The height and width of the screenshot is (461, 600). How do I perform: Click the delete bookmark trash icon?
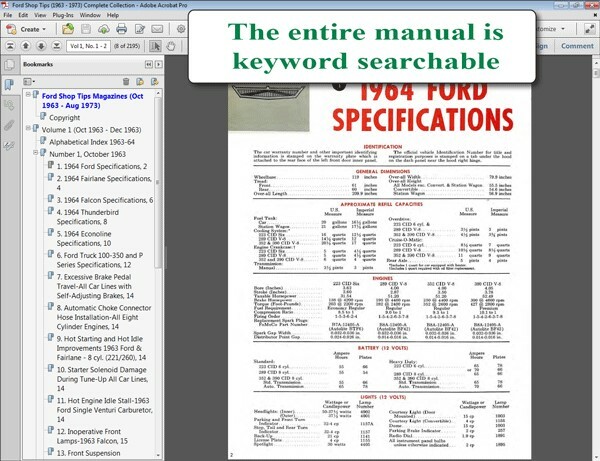click(x=126, y=81)
